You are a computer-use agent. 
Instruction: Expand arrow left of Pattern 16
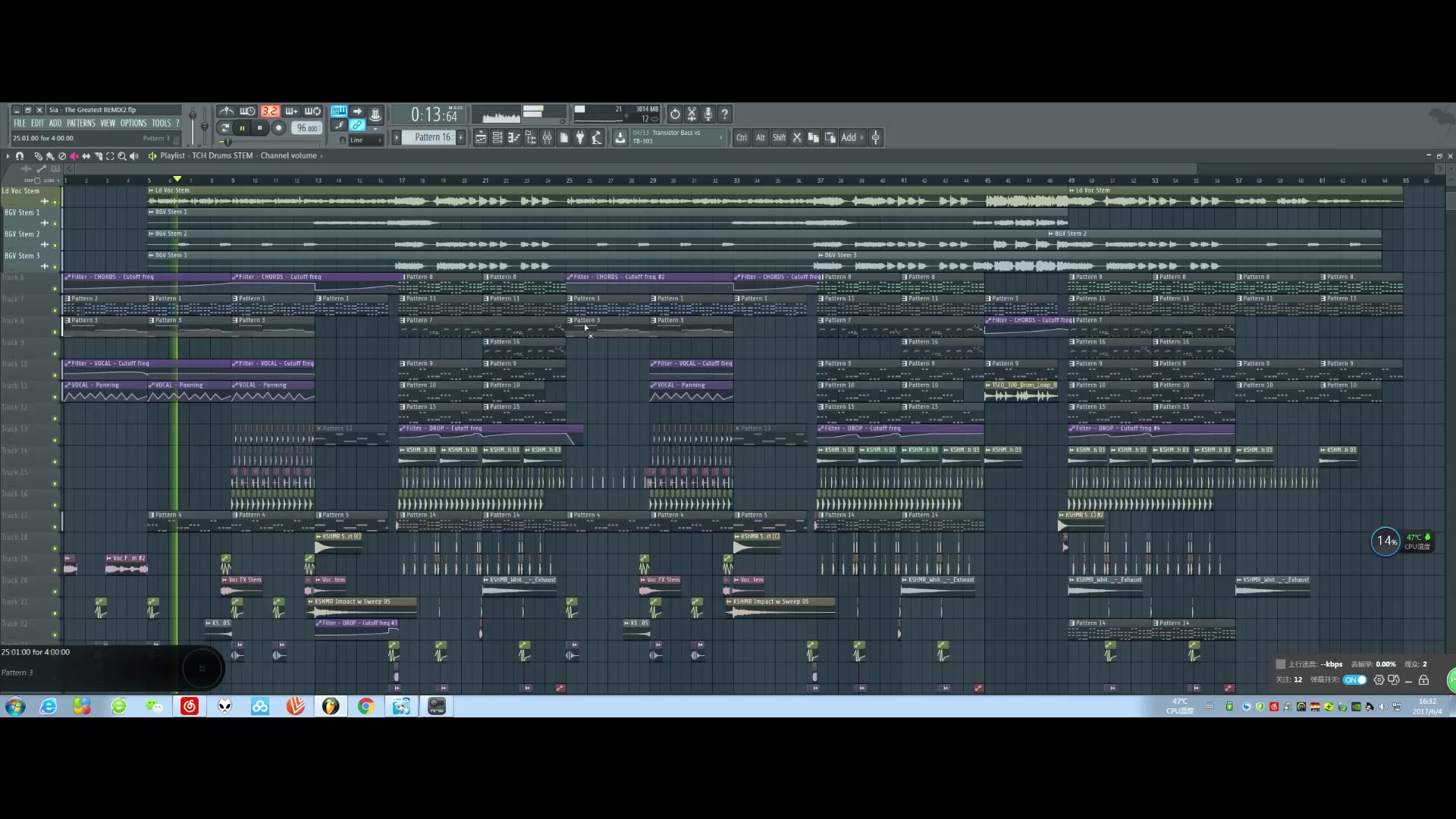(x=396, y=137)
